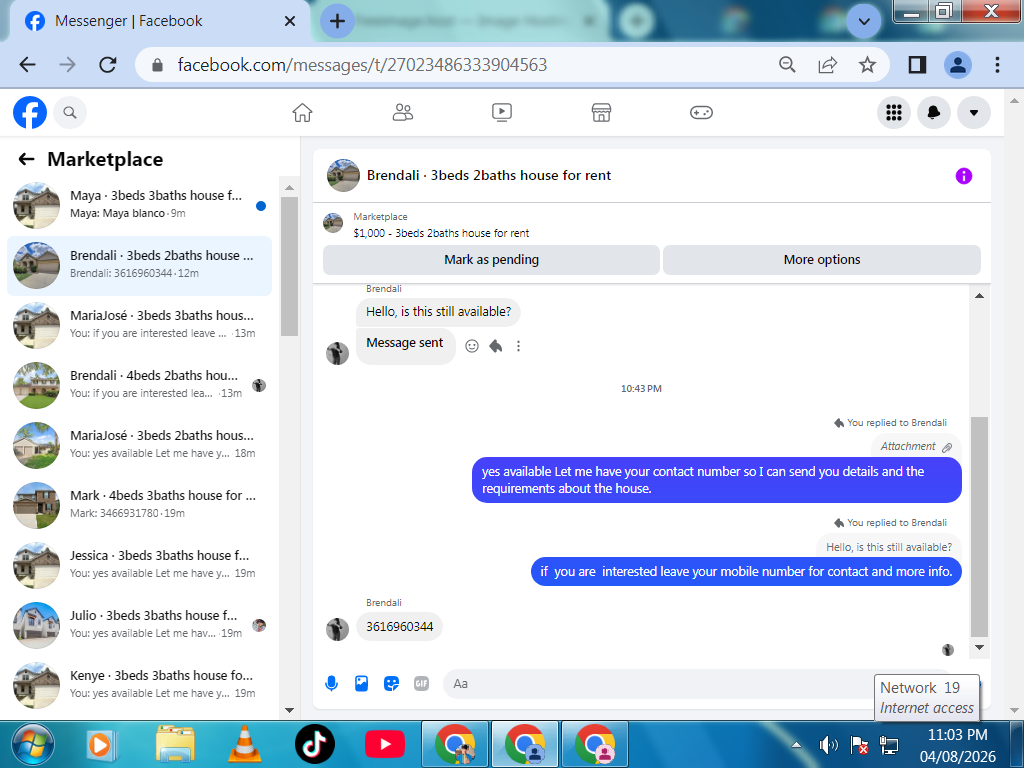
Task: Open Maya 3beds 3baths conversation
Action: pyautogui.click(x=139, y=205)
